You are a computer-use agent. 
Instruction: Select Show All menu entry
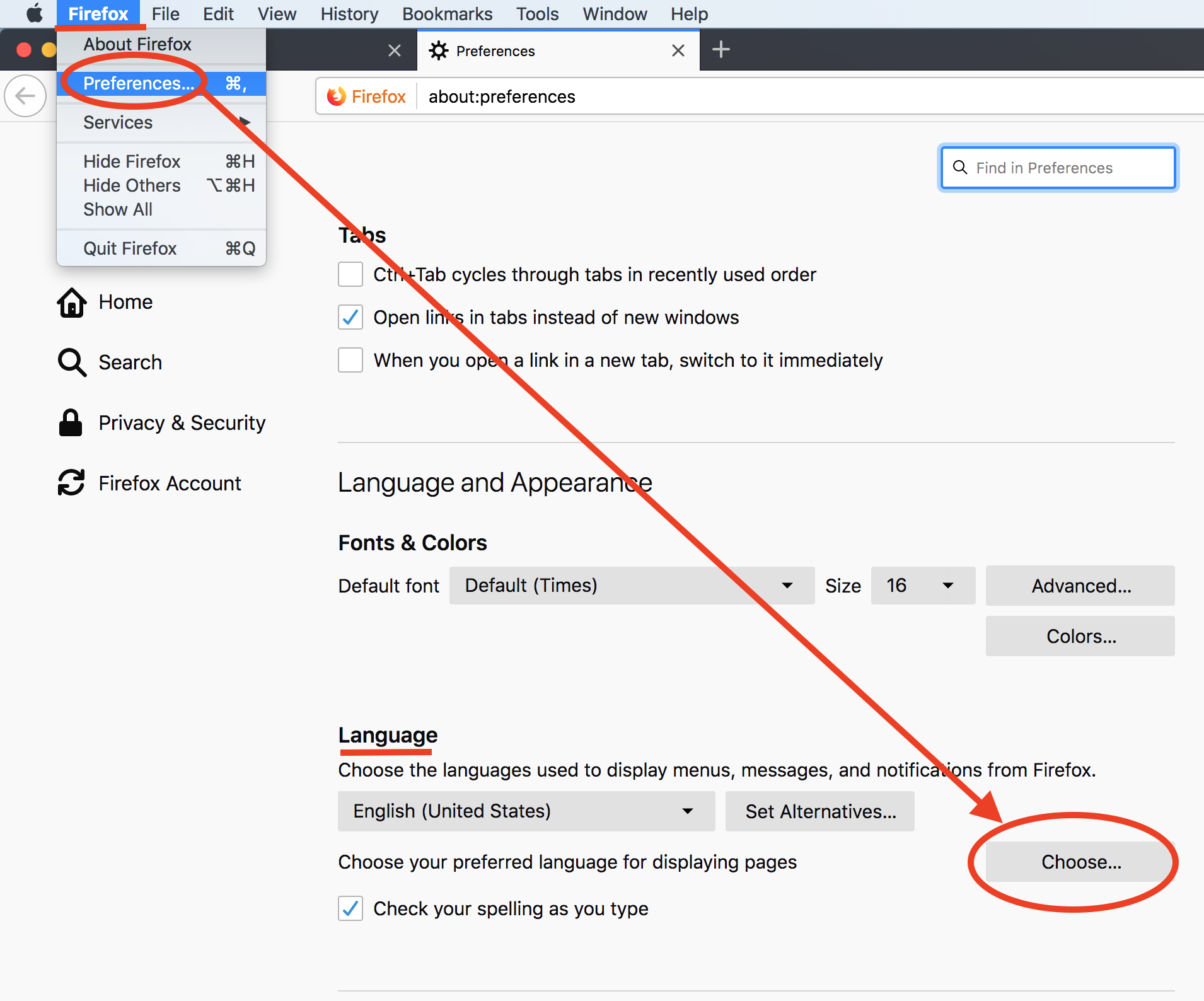click(161, 209)
